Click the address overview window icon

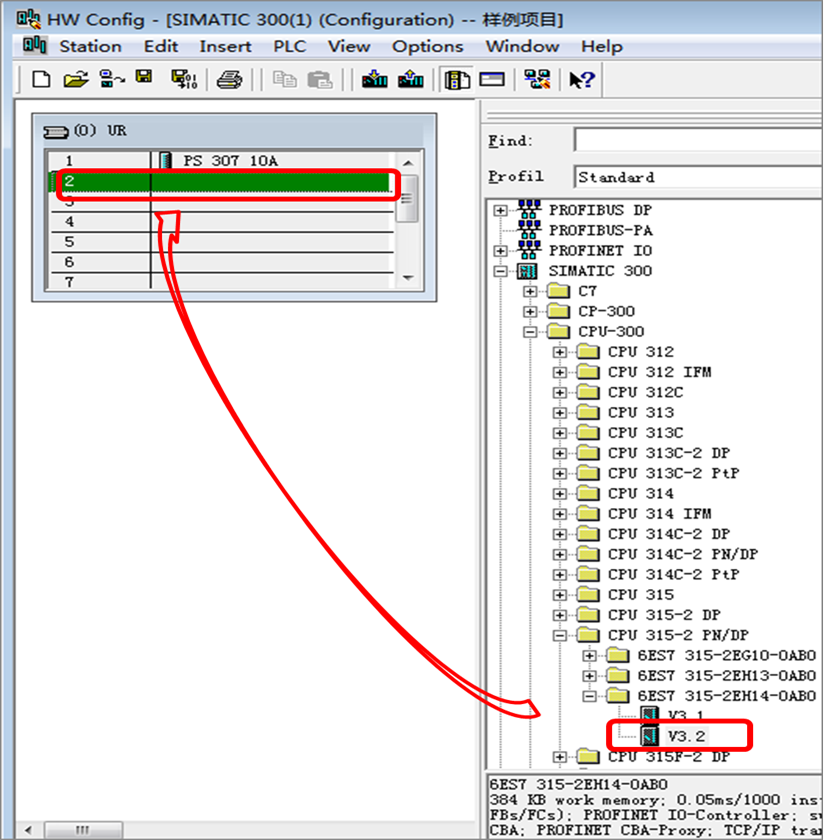[492, 79]
